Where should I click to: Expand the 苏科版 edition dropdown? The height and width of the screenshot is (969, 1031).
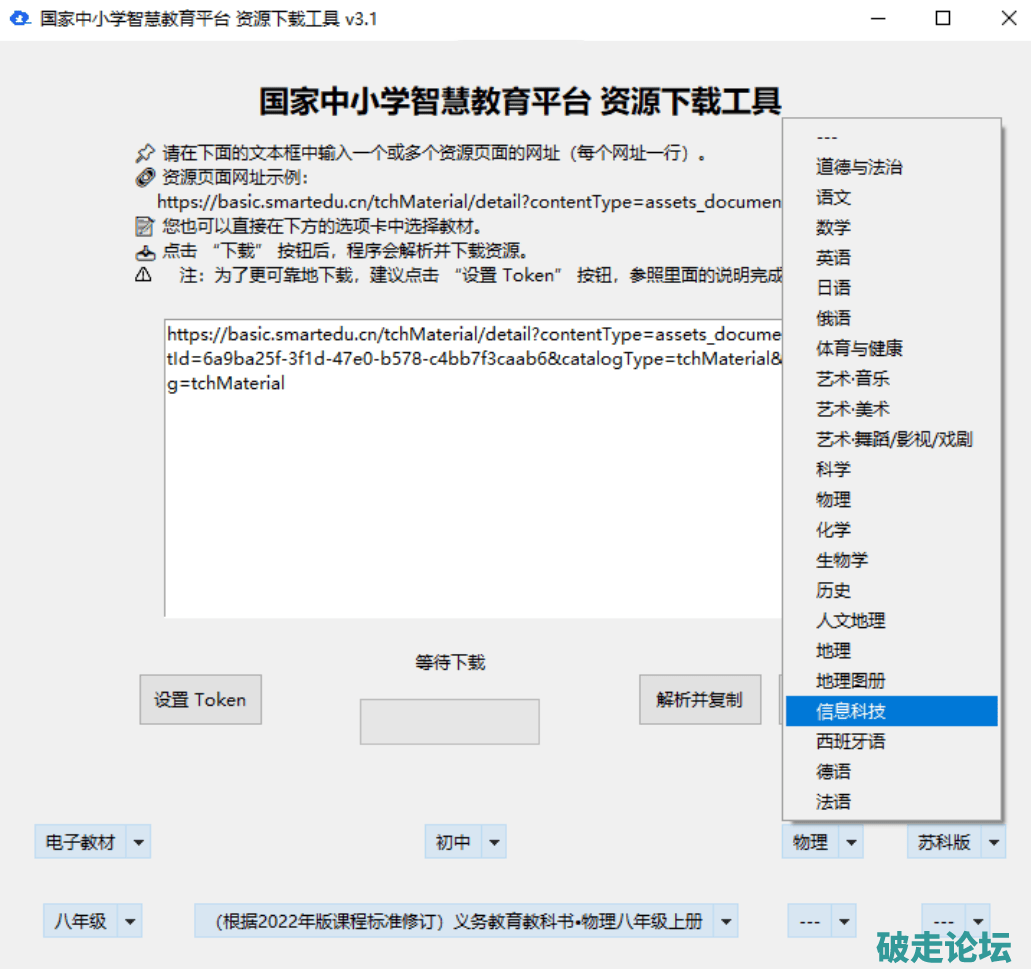pos(993,843)
